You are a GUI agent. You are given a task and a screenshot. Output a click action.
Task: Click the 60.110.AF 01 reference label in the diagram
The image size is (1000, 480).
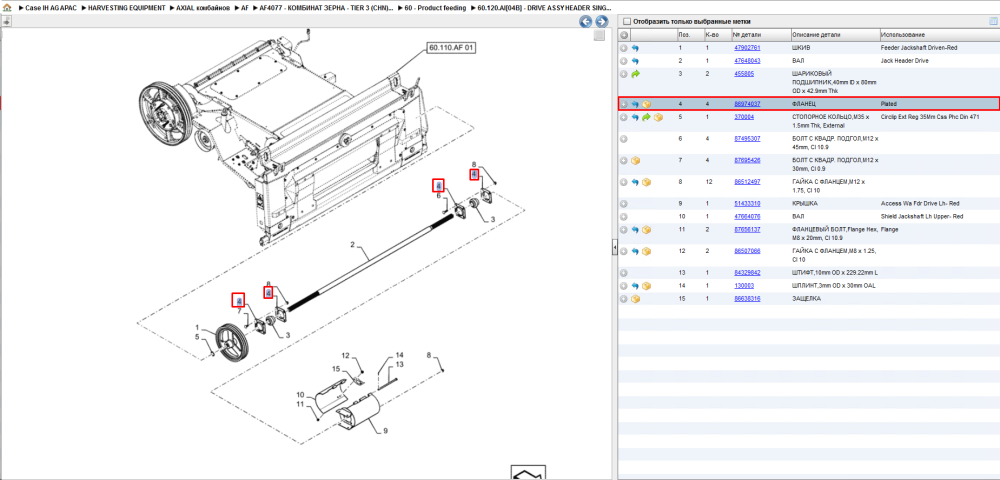coord(452,48)
